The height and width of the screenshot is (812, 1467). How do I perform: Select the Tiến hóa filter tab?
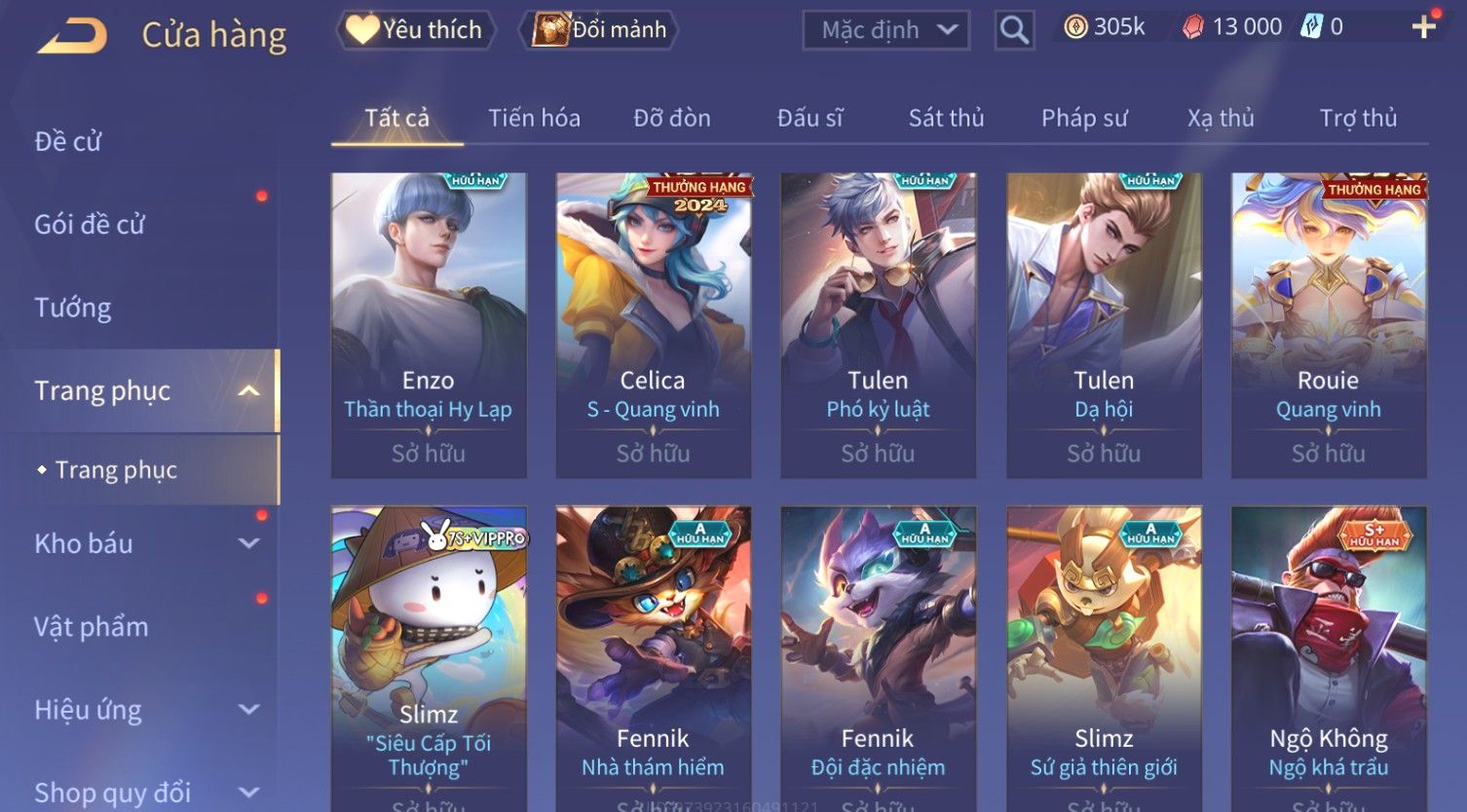click(x=534, y=118)
